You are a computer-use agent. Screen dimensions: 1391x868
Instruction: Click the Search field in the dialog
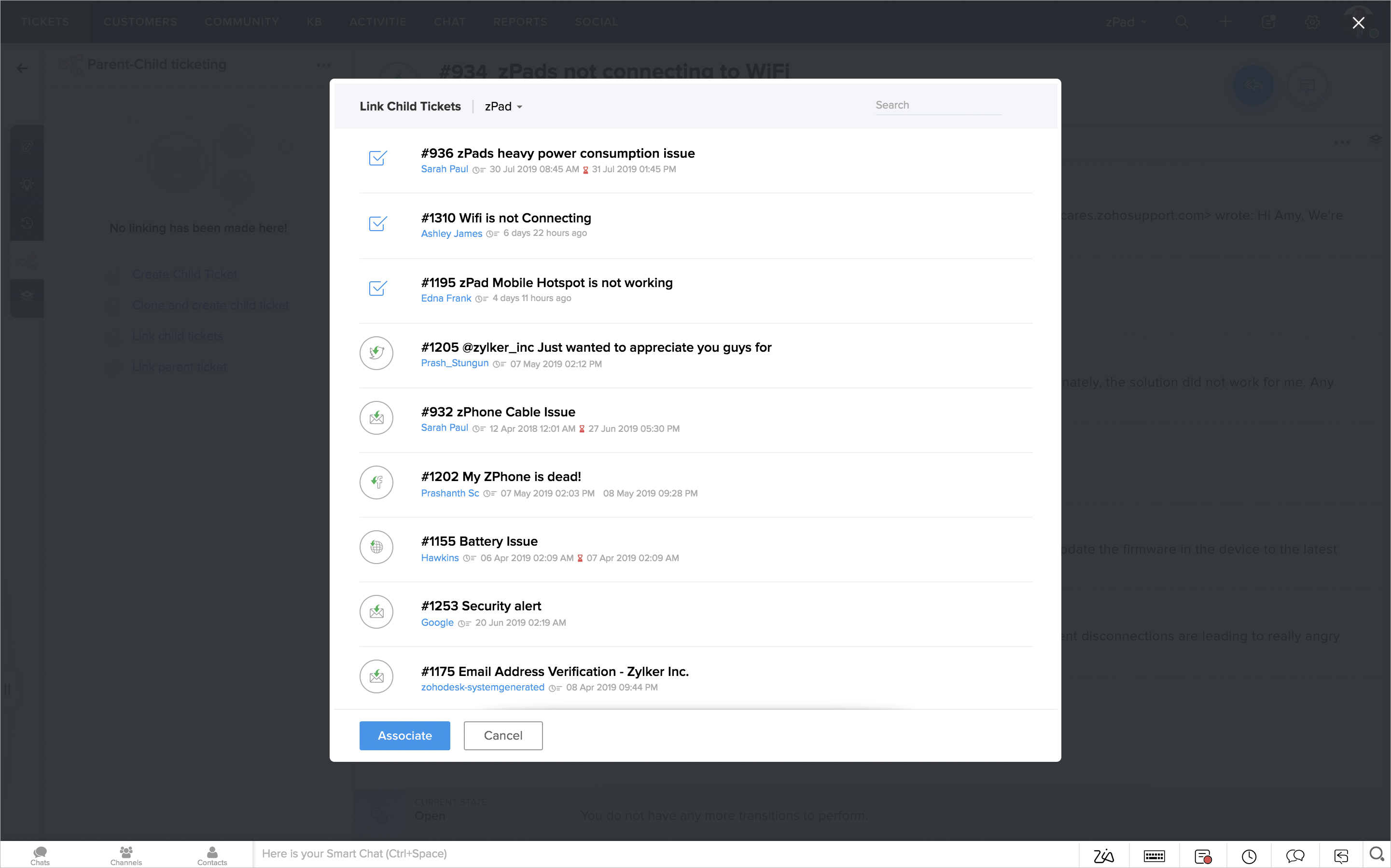pos(938,105)
